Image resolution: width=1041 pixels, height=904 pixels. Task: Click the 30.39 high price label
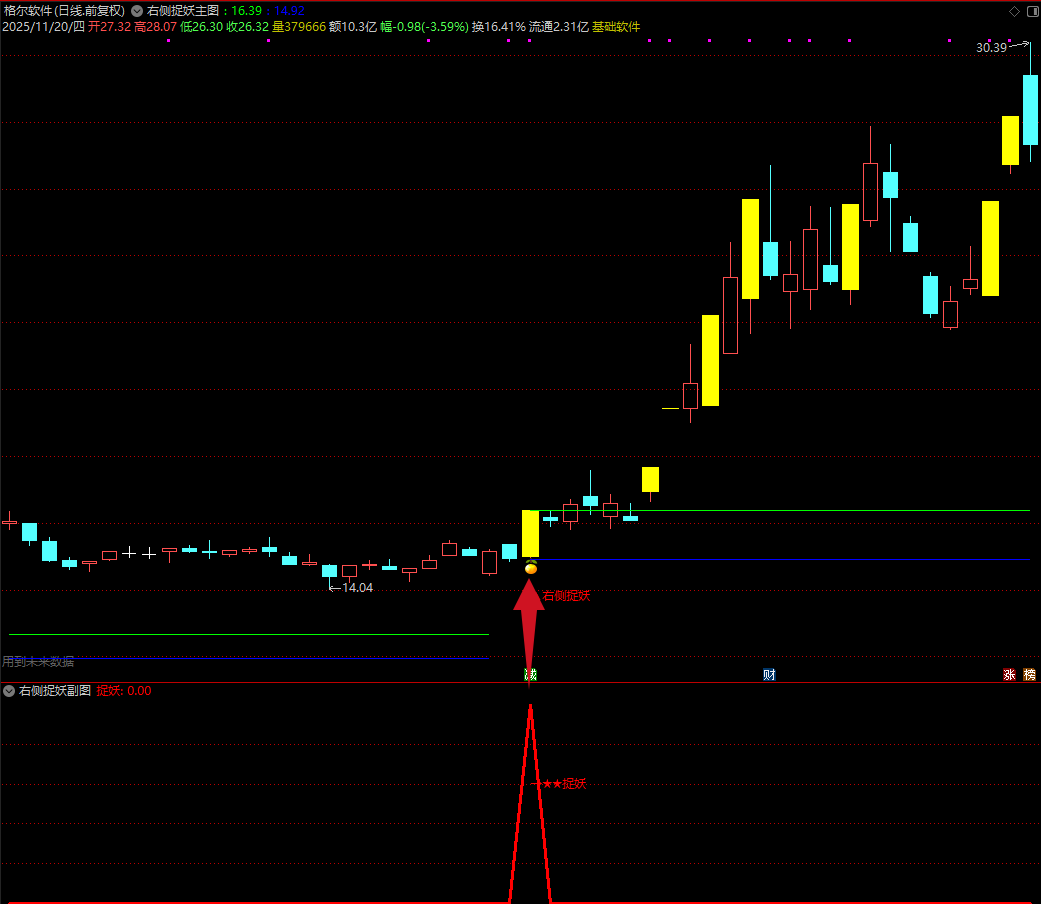(991, 48)
